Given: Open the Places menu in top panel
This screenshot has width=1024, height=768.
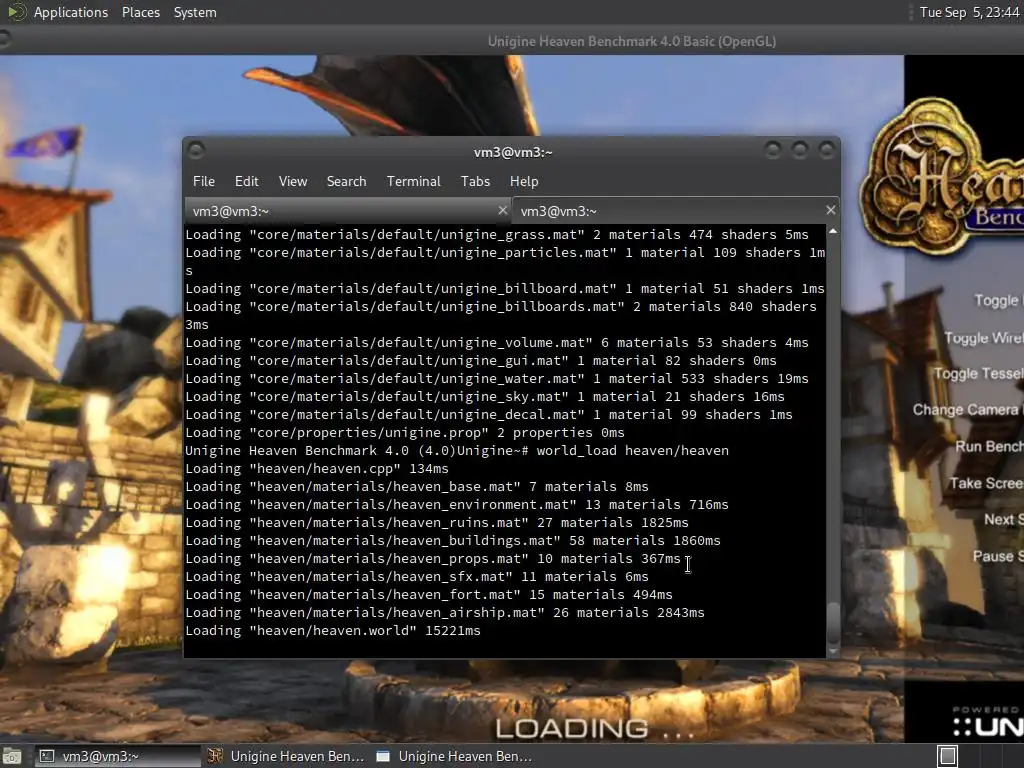Looking at the screenshot, I should (x=140, y=12).
